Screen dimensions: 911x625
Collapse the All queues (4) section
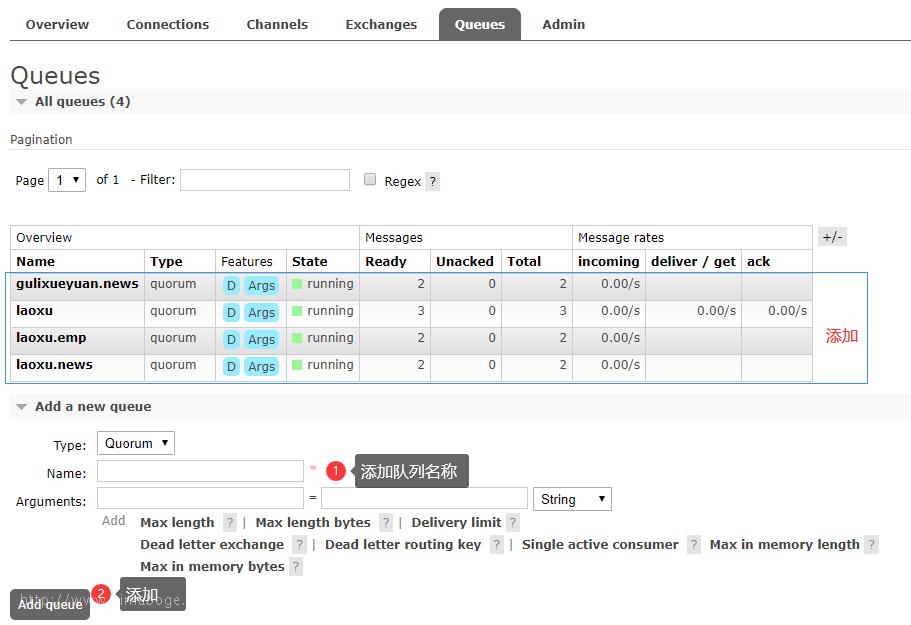click(82, 102)
